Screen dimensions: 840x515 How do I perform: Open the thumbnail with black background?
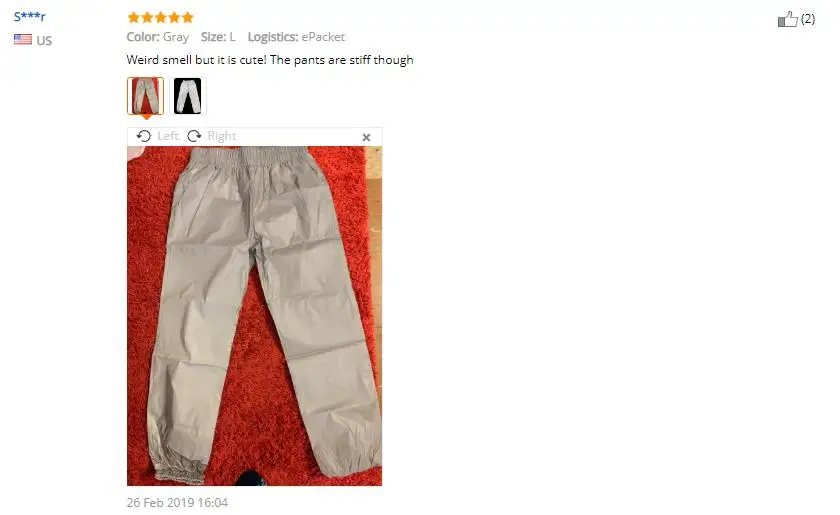(x=188, y=96)
